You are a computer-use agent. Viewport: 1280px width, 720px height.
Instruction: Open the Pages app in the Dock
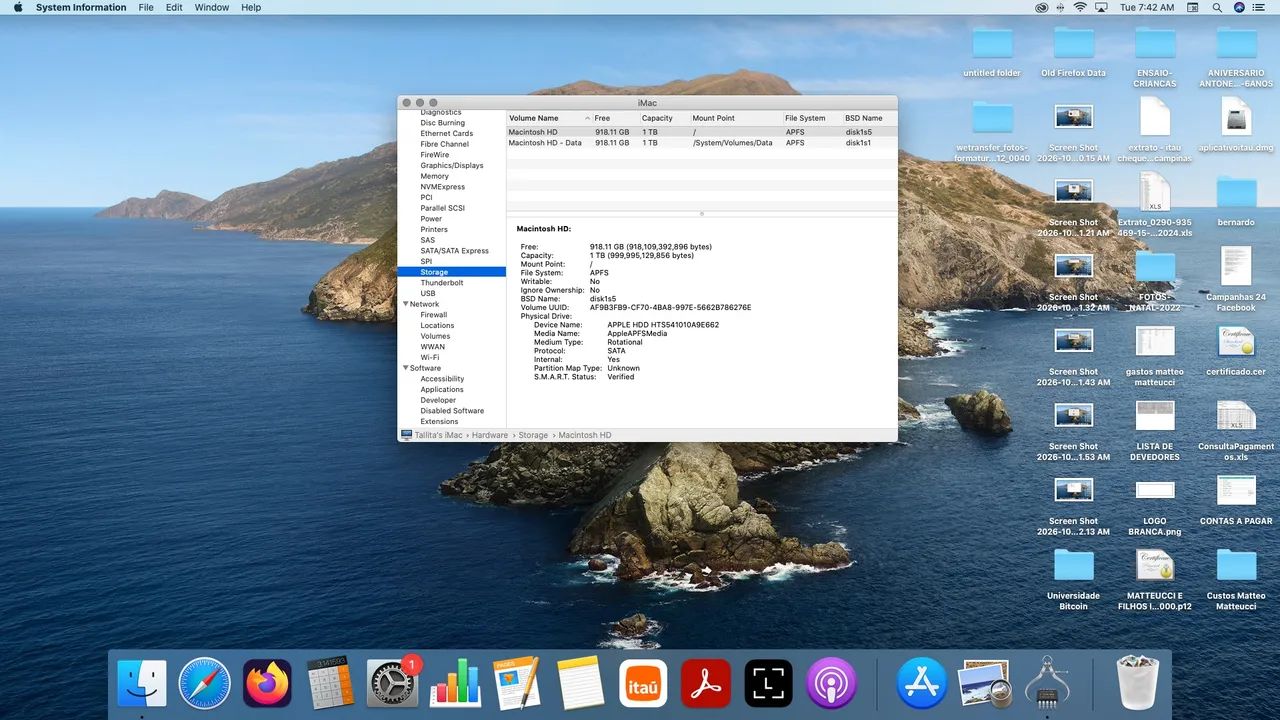pyautogui.click(x=518, y=683)
